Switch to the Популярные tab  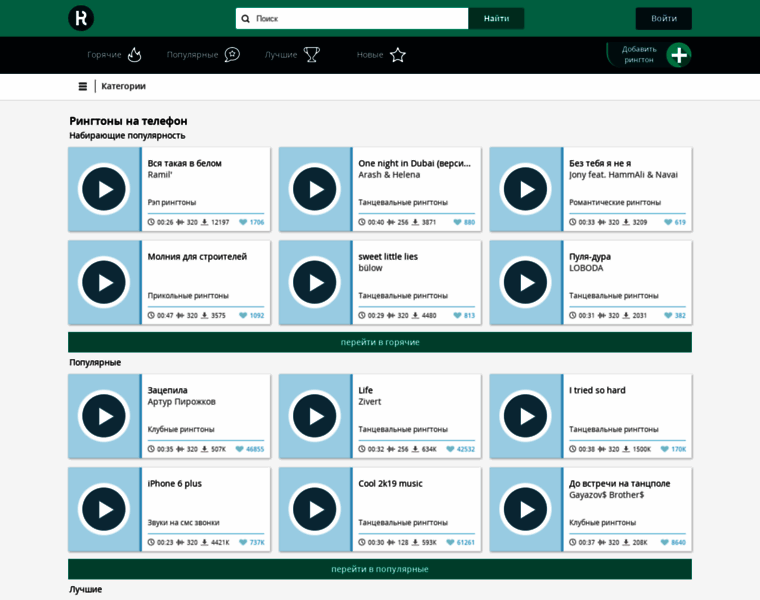pyautogui.click(x=203, y=54)
